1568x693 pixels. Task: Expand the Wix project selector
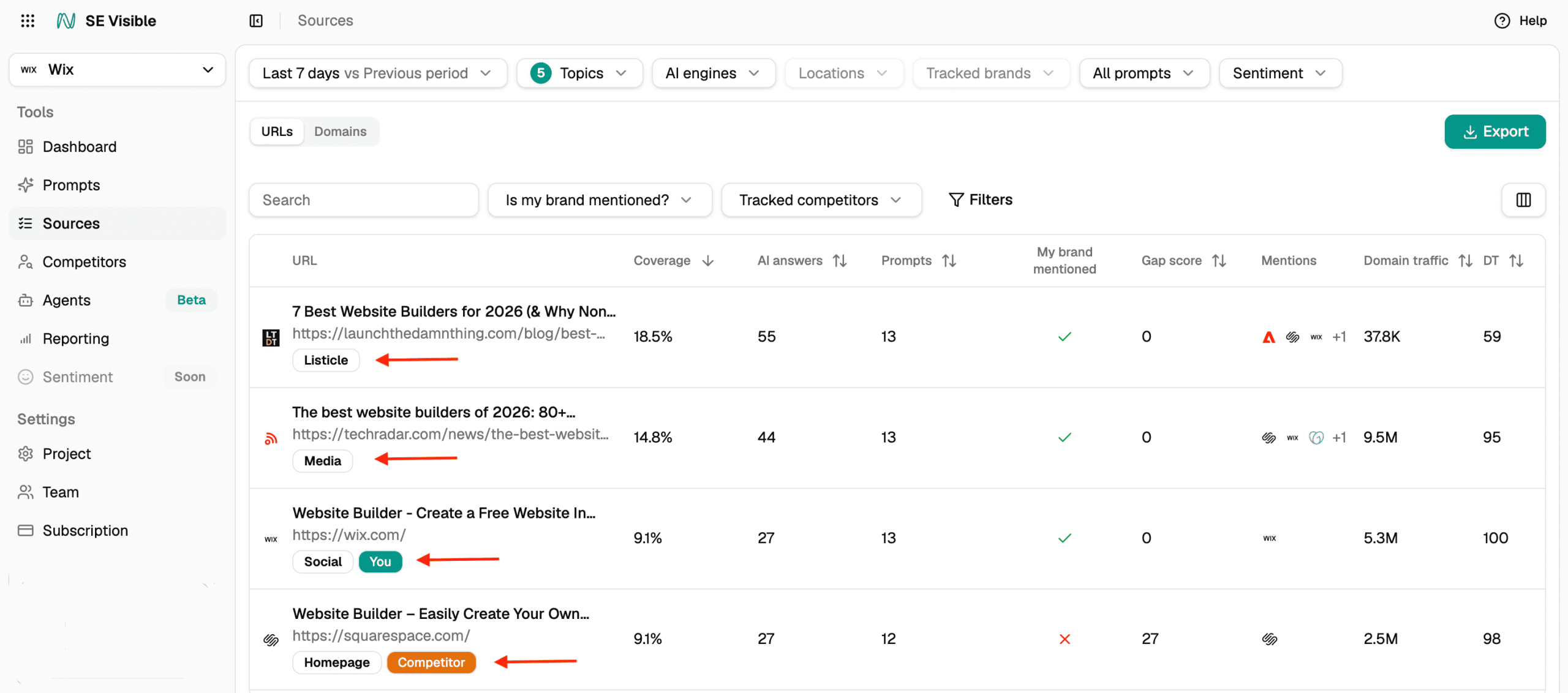[117, 69]
